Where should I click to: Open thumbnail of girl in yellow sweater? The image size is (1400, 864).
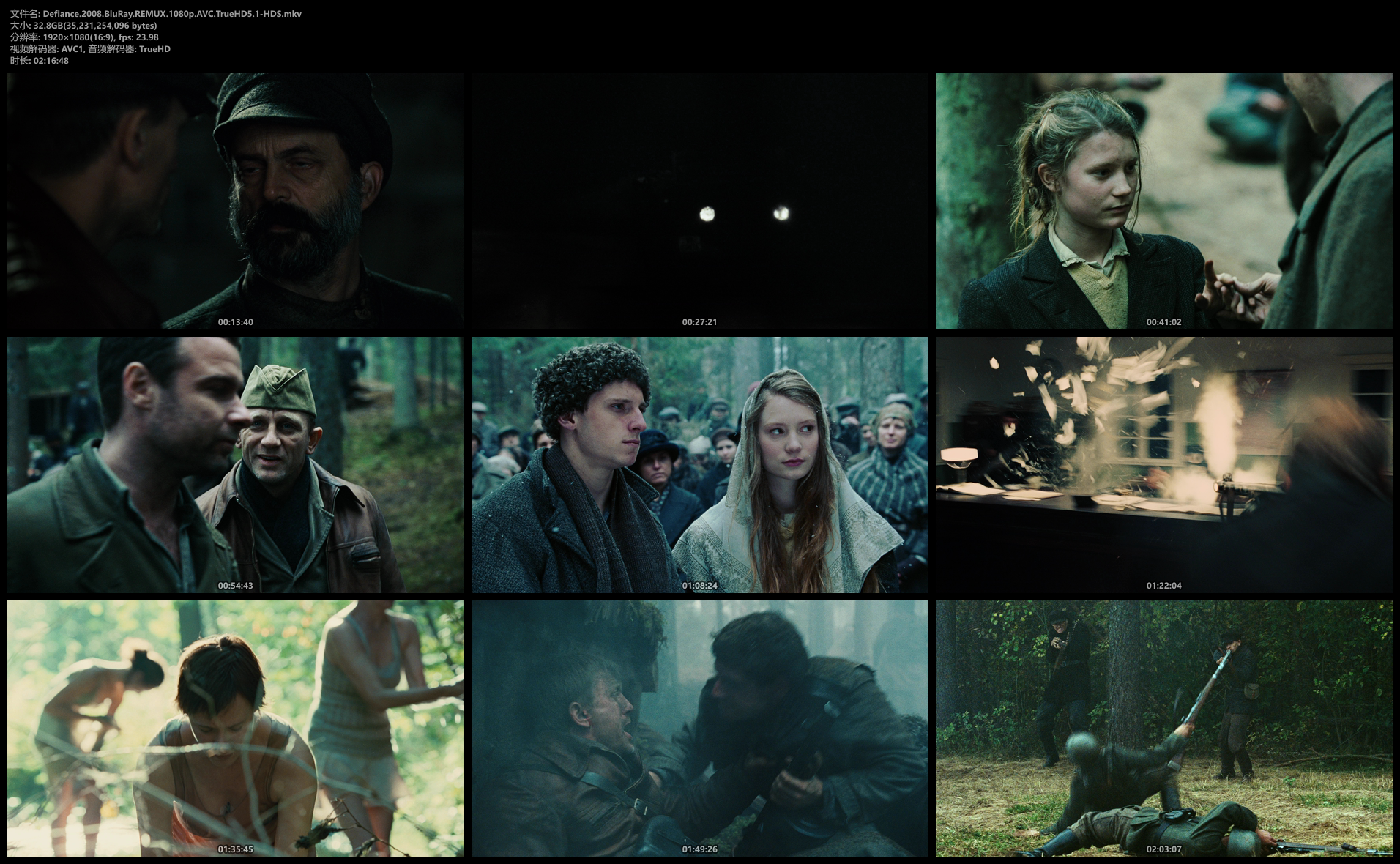click(x=1163, y=201)
